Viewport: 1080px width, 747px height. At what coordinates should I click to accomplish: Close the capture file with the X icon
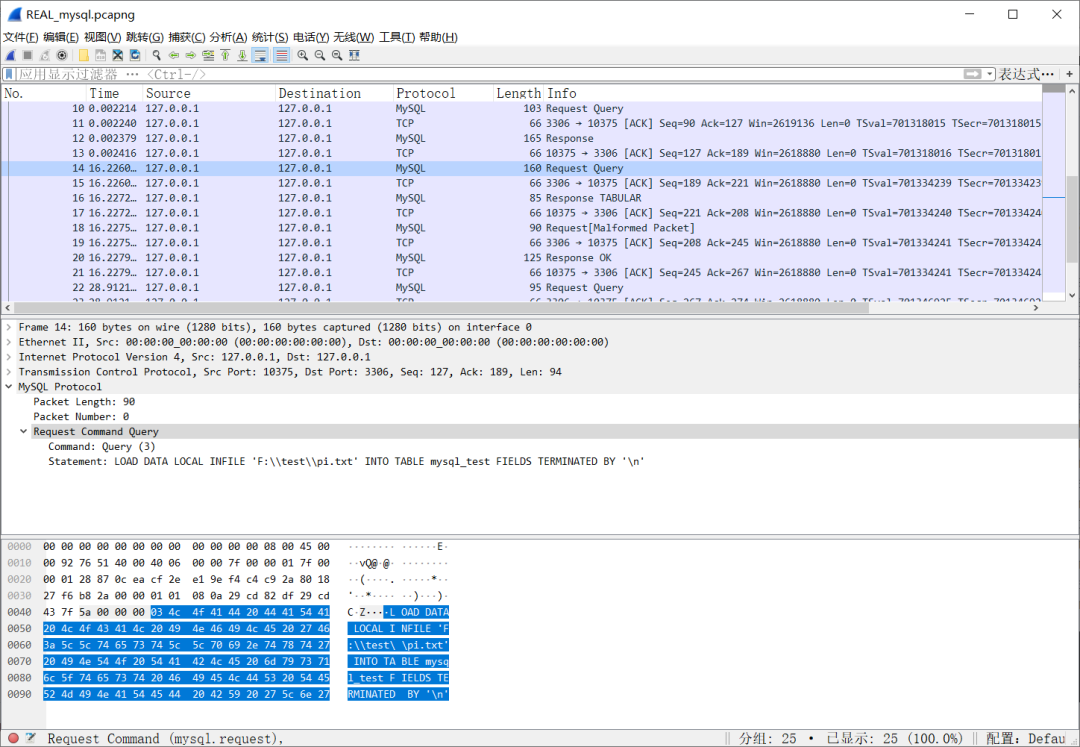coord(118,55)
